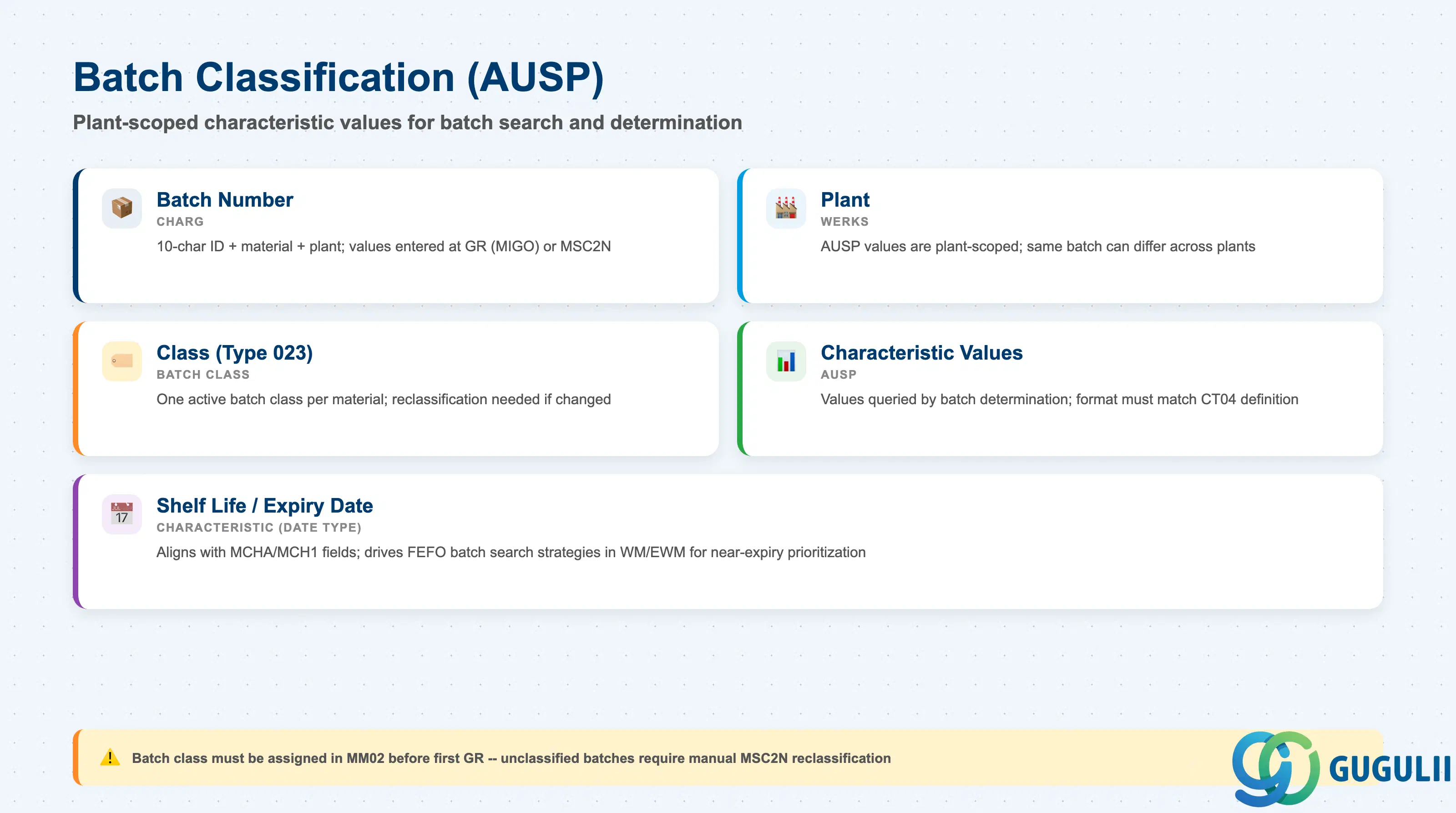This screenshot has width=1456, height=813.
Task: Click the CHARG field label
Action: click(180, 222)
